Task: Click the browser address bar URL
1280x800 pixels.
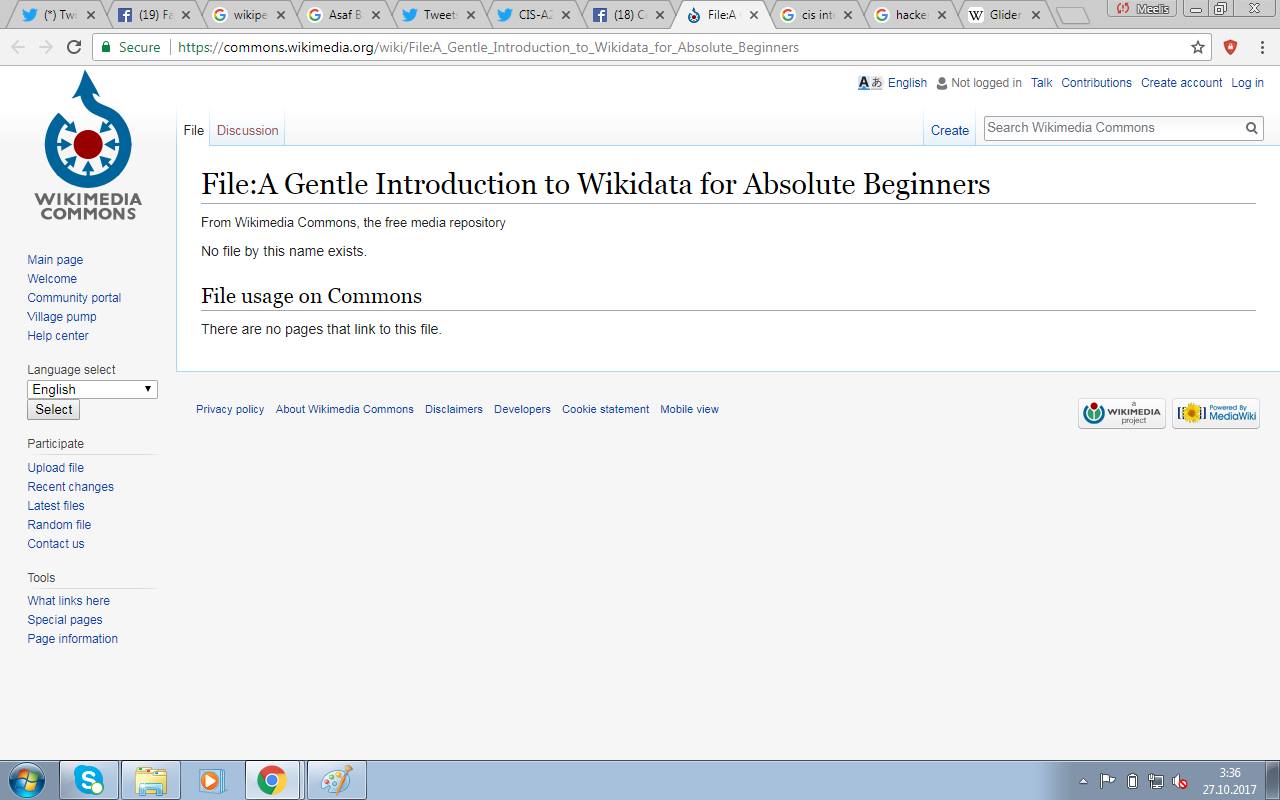Action: [x=488, y=47]
